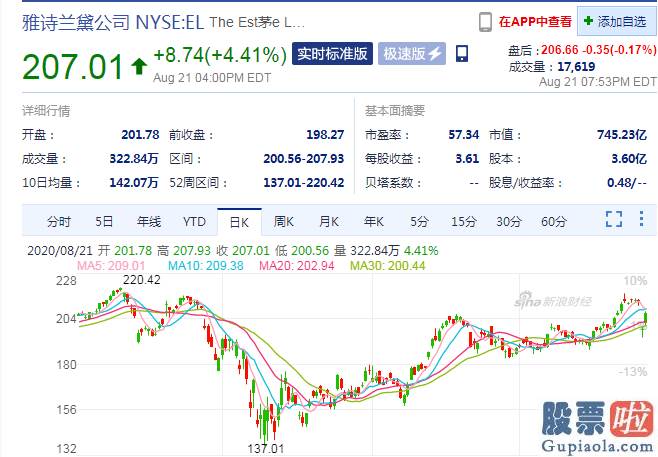The width and height of the screenshot is (658, 457).
Task: Click the volume value 322.84万 in details
Action: click(x=134, y=159)
